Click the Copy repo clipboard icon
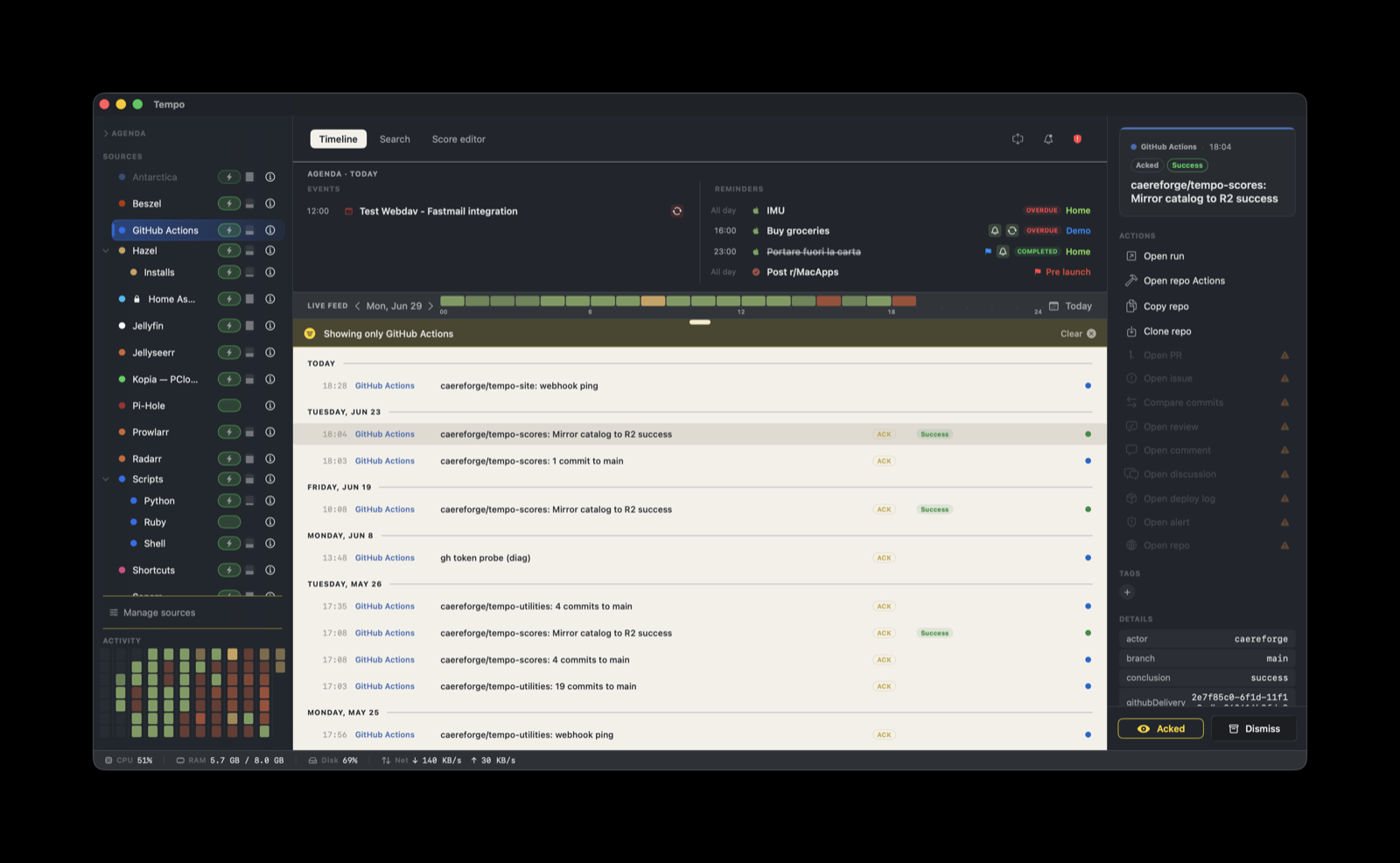 click(x=1131, y=306)
